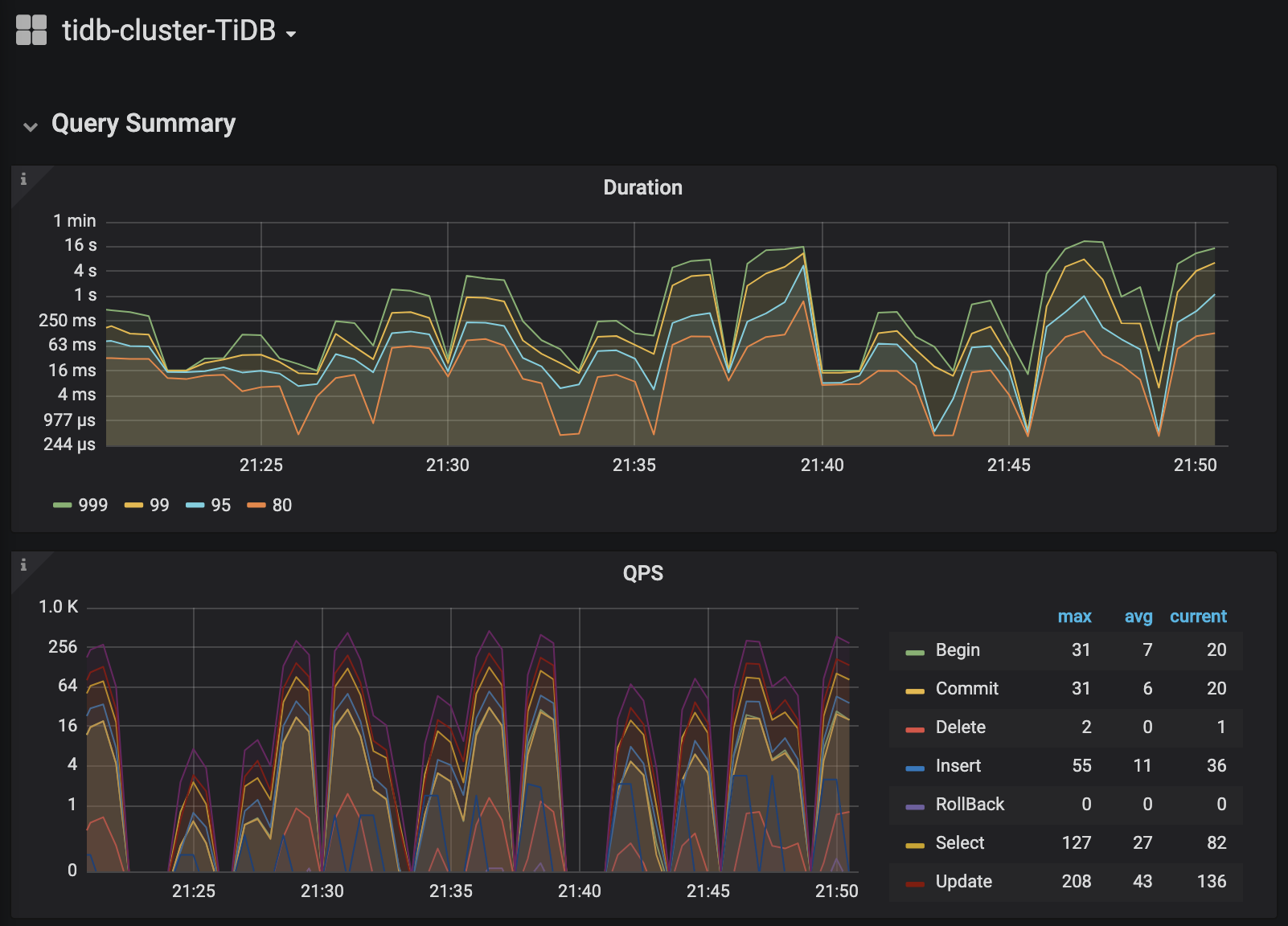Click the blue 95 legend color swatch
Viewport: 1288px width, 926px height.
195,505
